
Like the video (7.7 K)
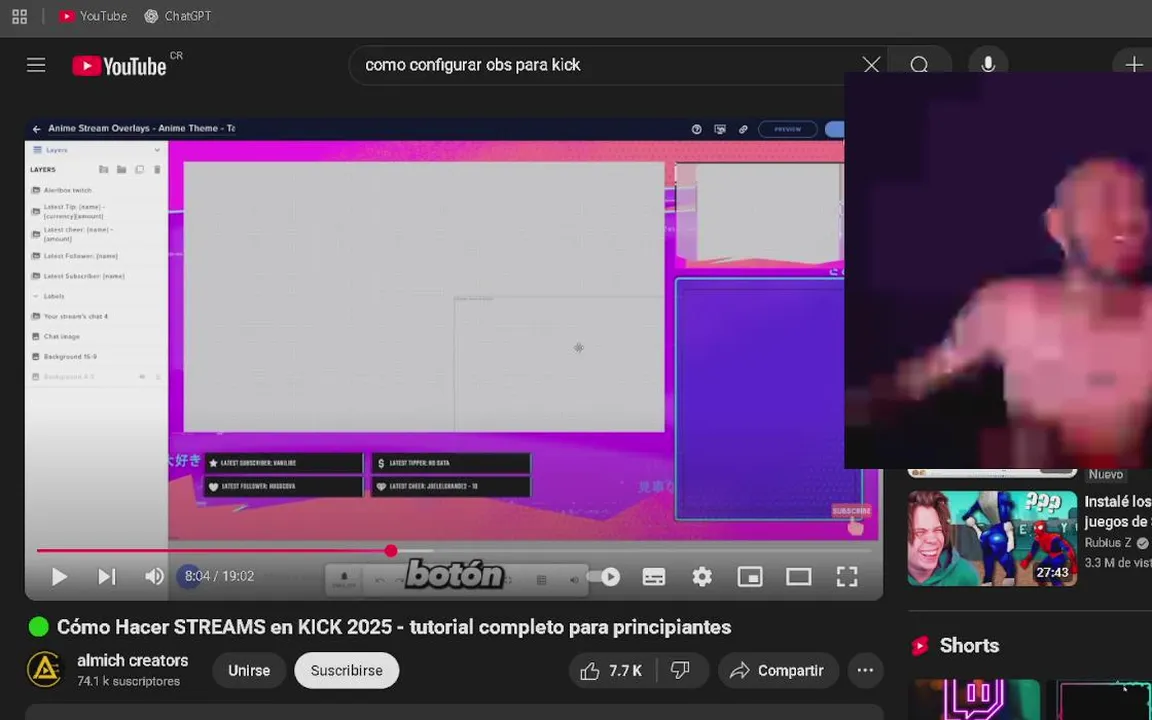tap(611, 671)
